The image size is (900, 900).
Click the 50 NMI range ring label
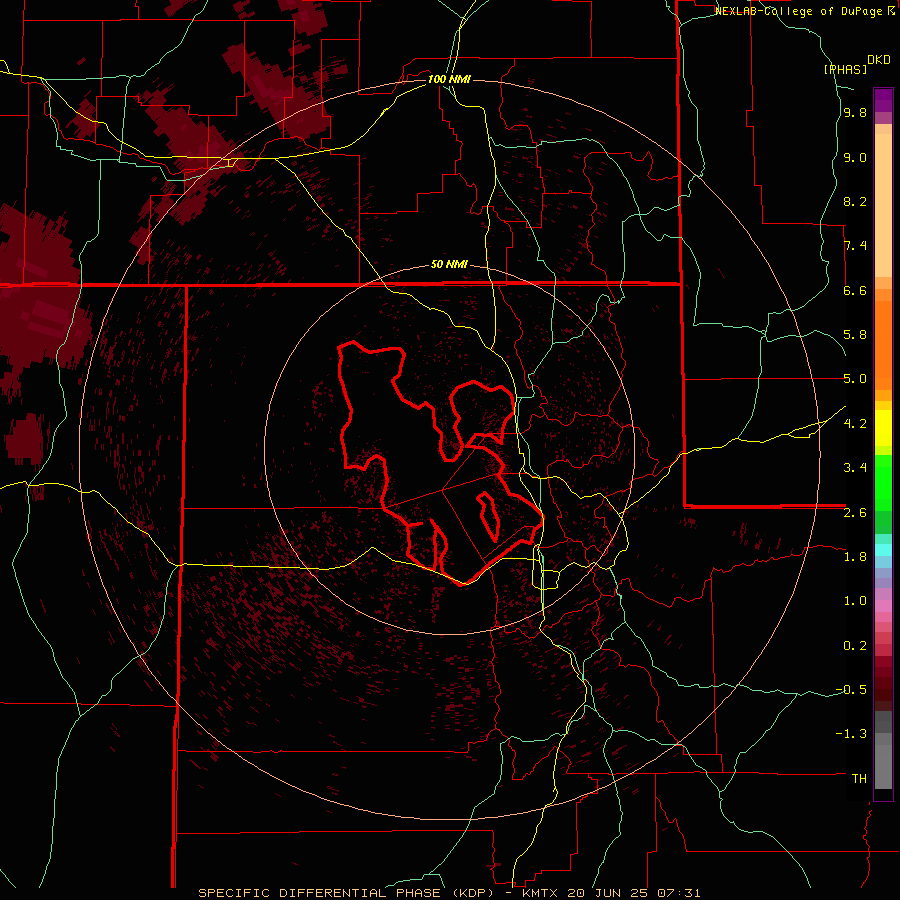click(x=449, y=264)
